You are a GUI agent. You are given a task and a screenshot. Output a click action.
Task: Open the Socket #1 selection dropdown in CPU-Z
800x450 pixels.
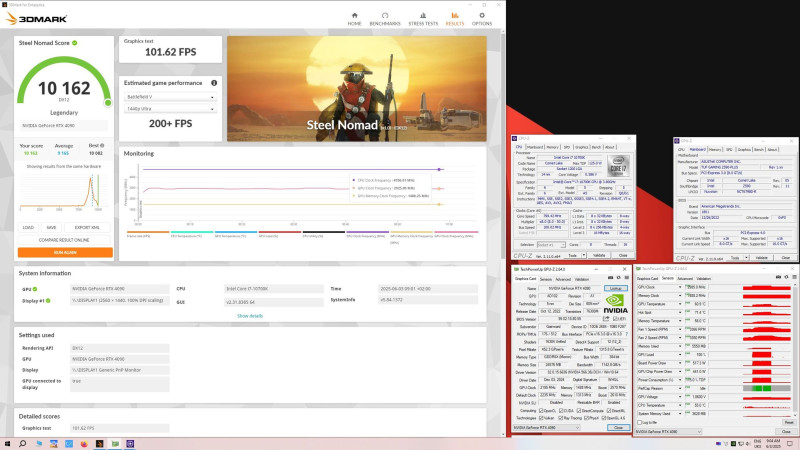point(552,245)
